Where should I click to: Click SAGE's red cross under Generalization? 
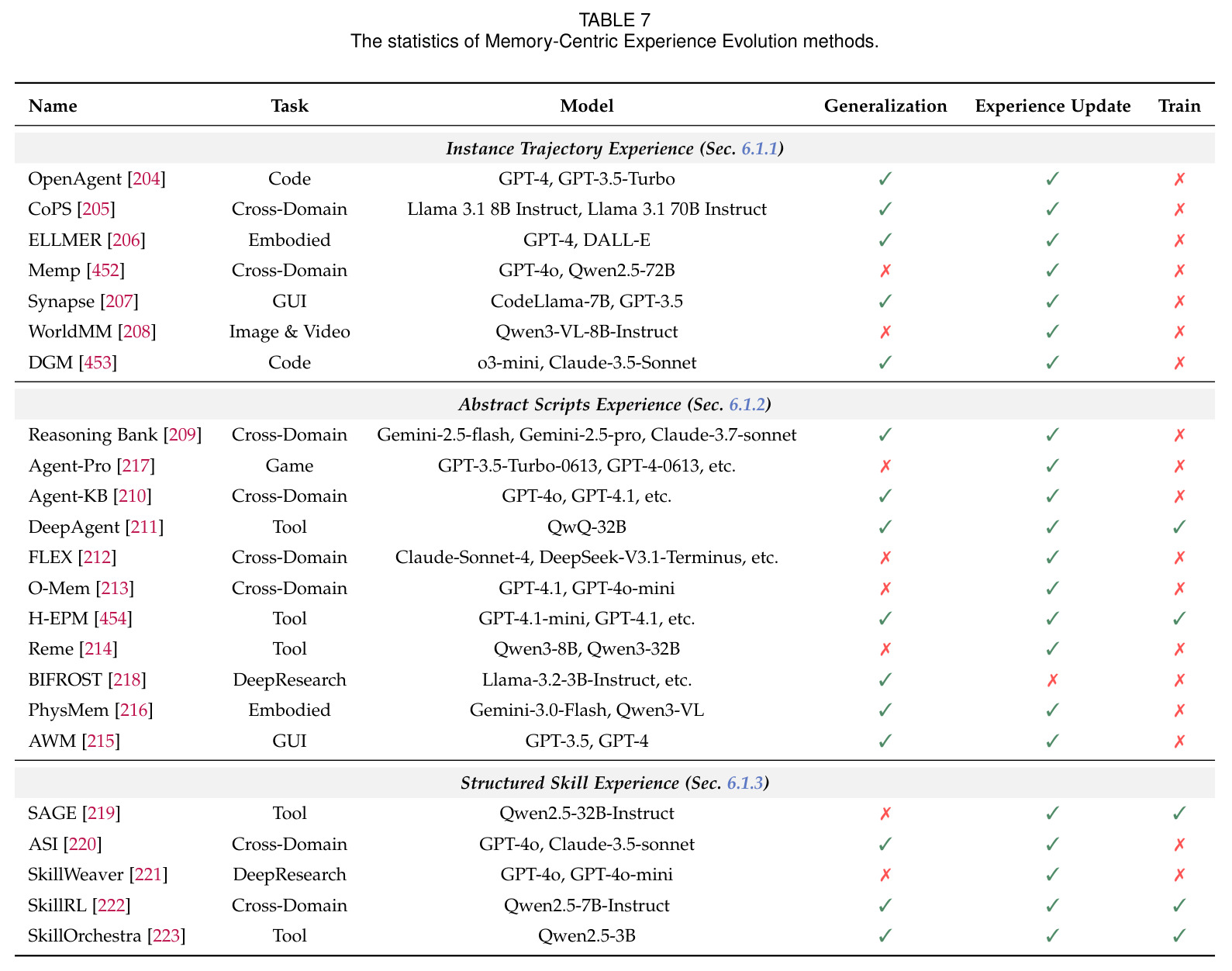pos(885,814)
